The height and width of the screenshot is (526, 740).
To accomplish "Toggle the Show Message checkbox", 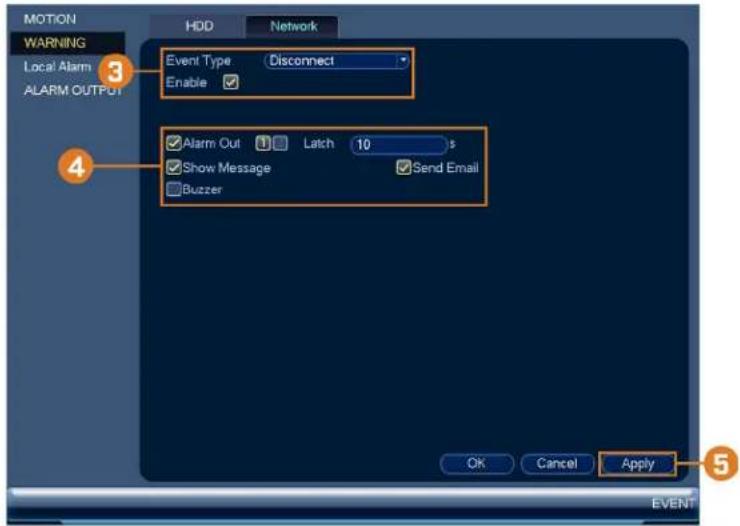I will [x=174, y=167].
